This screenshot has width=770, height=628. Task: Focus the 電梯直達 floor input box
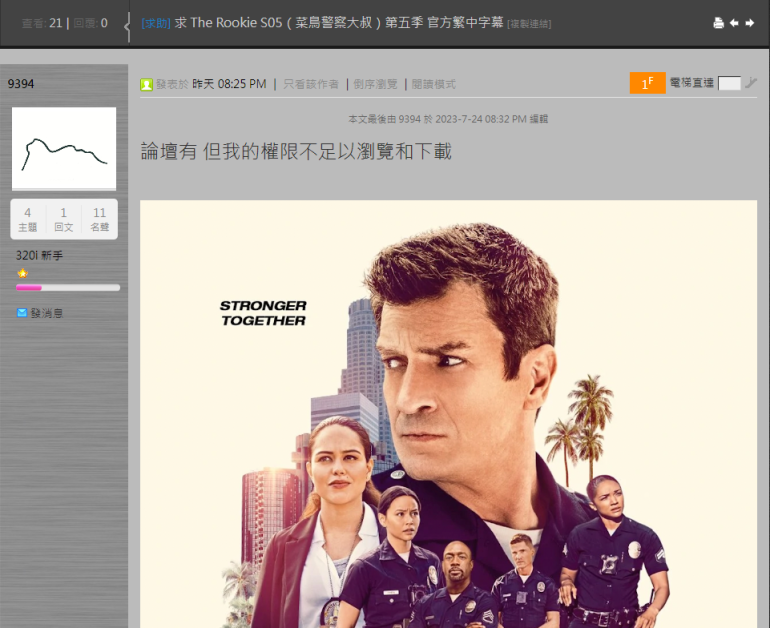pos(729,83)
